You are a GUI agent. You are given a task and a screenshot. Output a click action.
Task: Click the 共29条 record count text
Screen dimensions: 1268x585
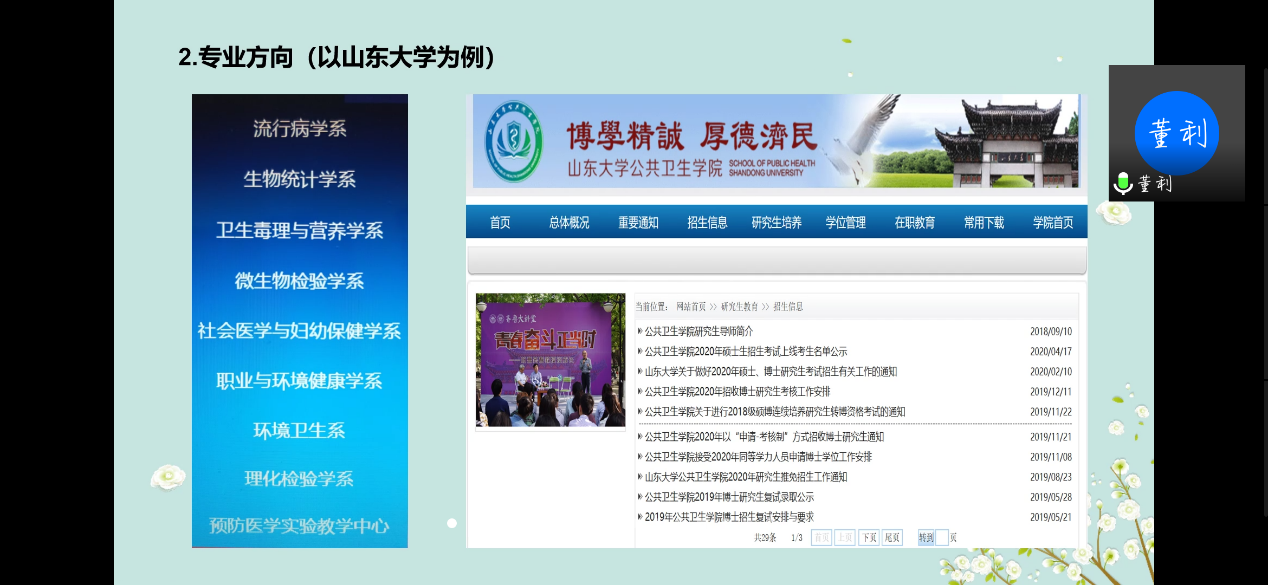[x=766, y=538]
